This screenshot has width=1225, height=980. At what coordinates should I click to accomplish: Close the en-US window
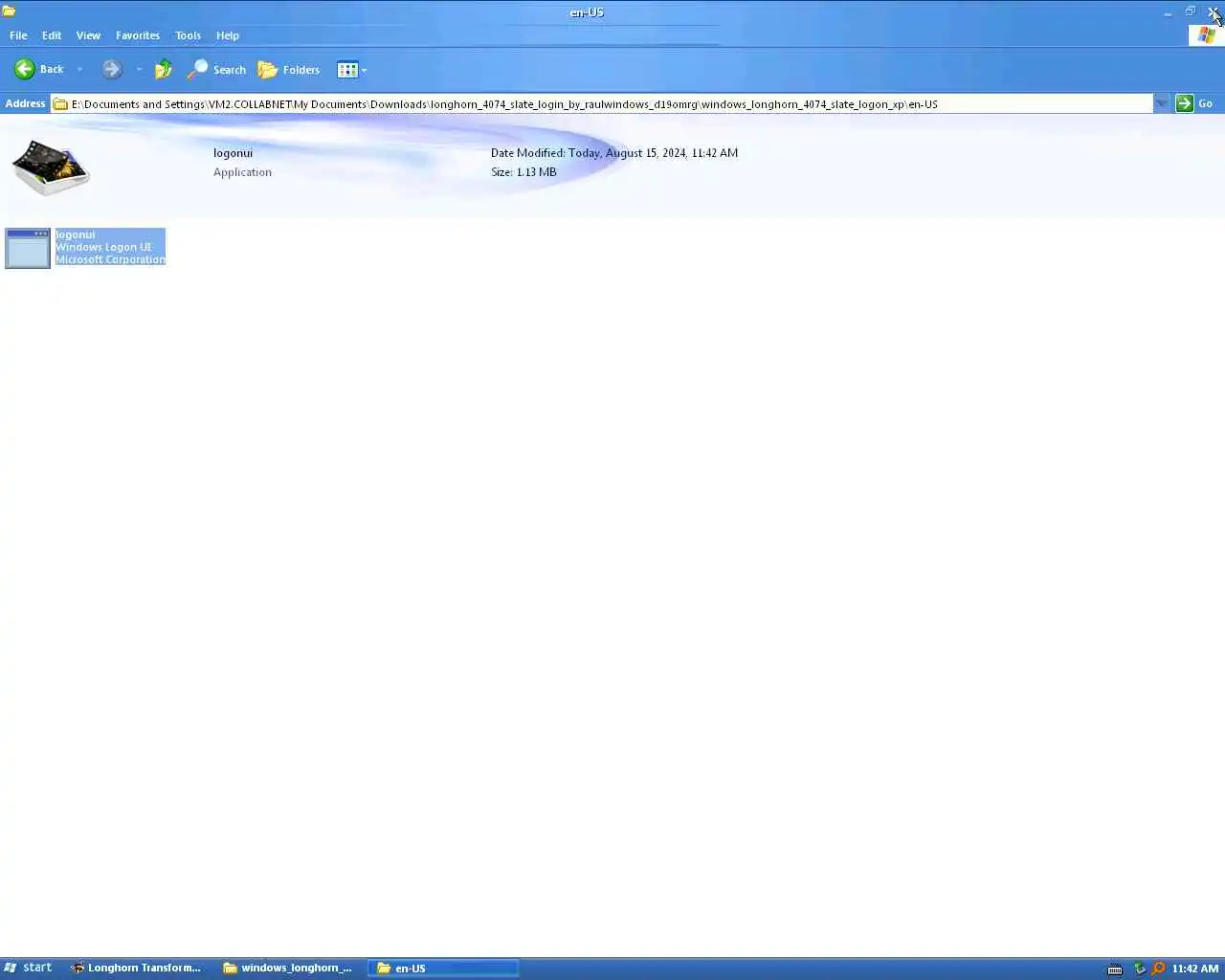pos(1214,11)
